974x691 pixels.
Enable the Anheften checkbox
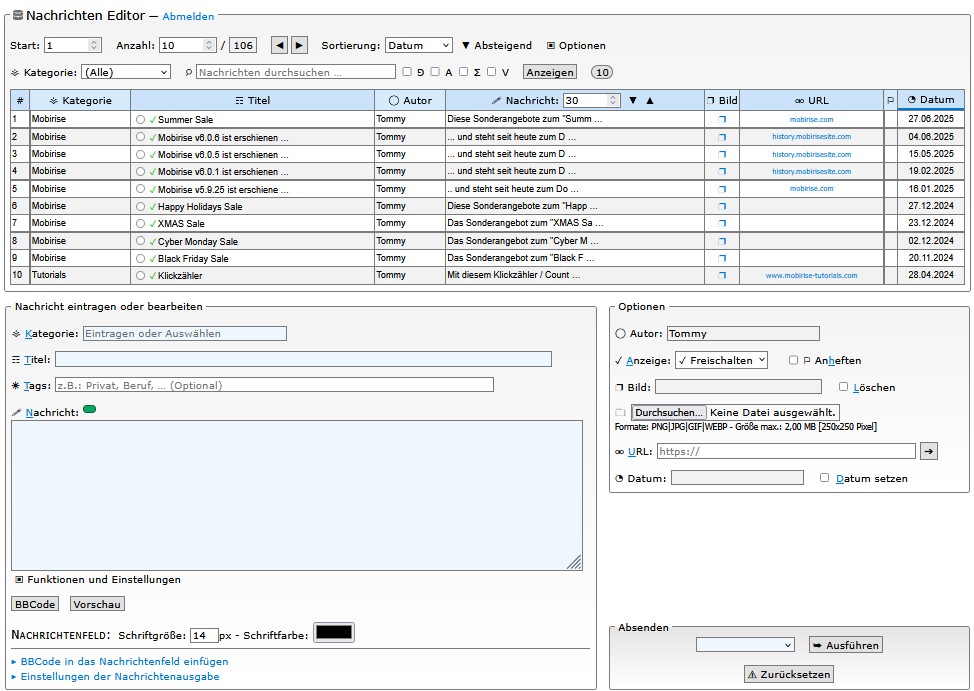tap(793, 360)
